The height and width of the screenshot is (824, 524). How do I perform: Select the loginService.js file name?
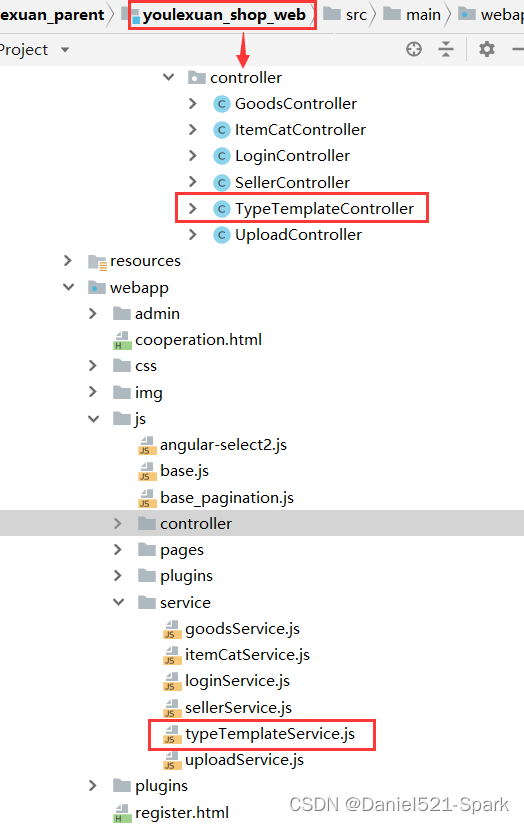[x=237, y=682]
